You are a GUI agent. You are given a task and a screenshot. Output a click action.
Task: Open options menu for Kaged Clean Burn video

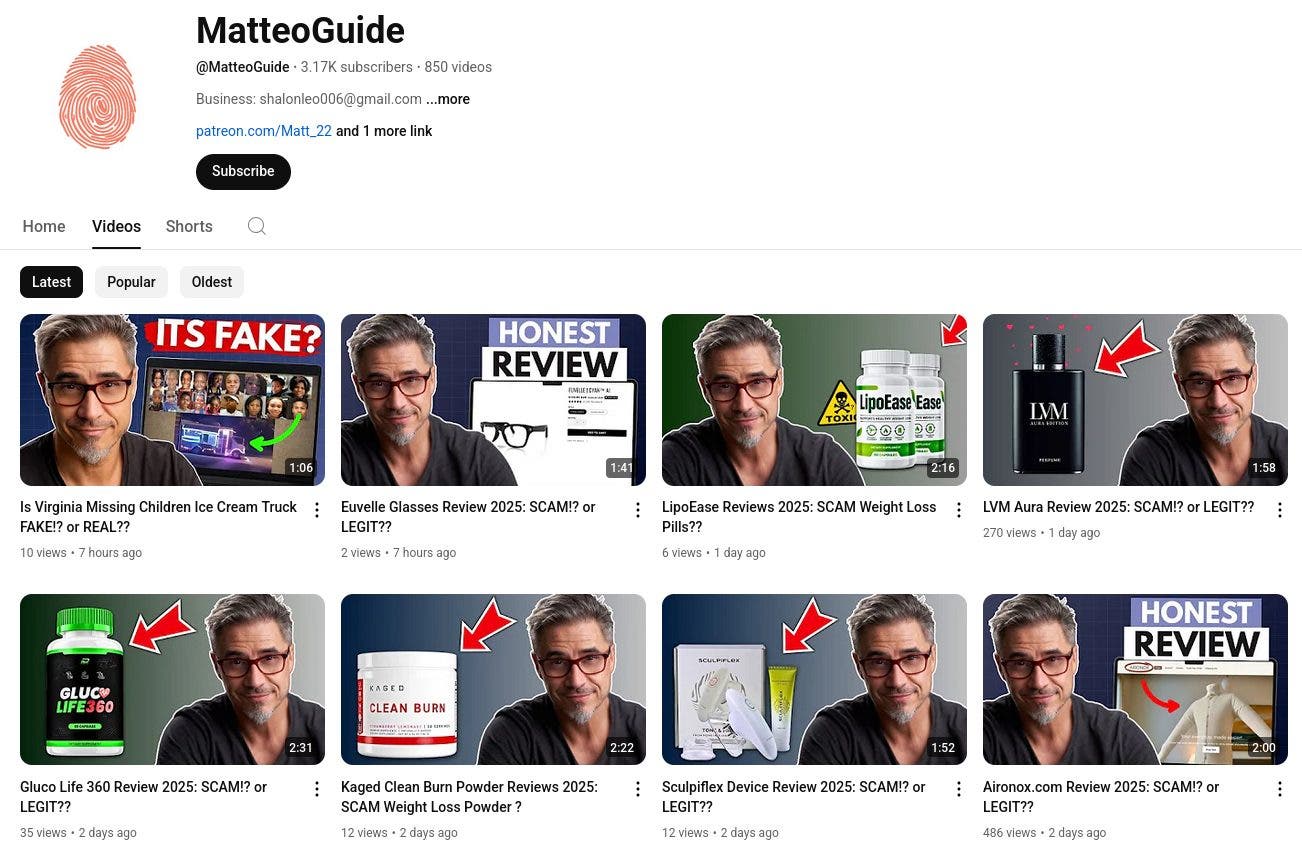[638, 790]
